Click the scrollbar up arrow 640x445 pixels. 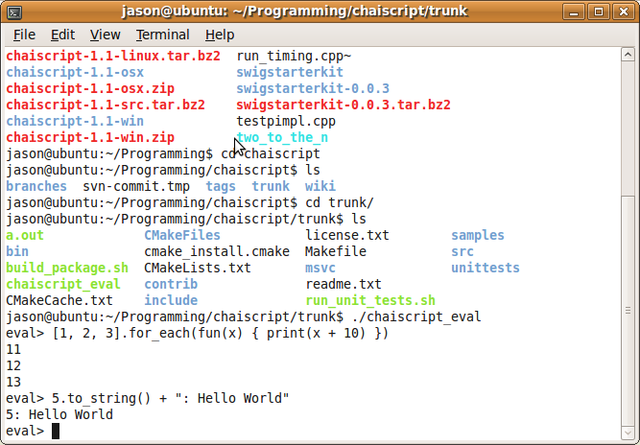[x=627, y=54]
